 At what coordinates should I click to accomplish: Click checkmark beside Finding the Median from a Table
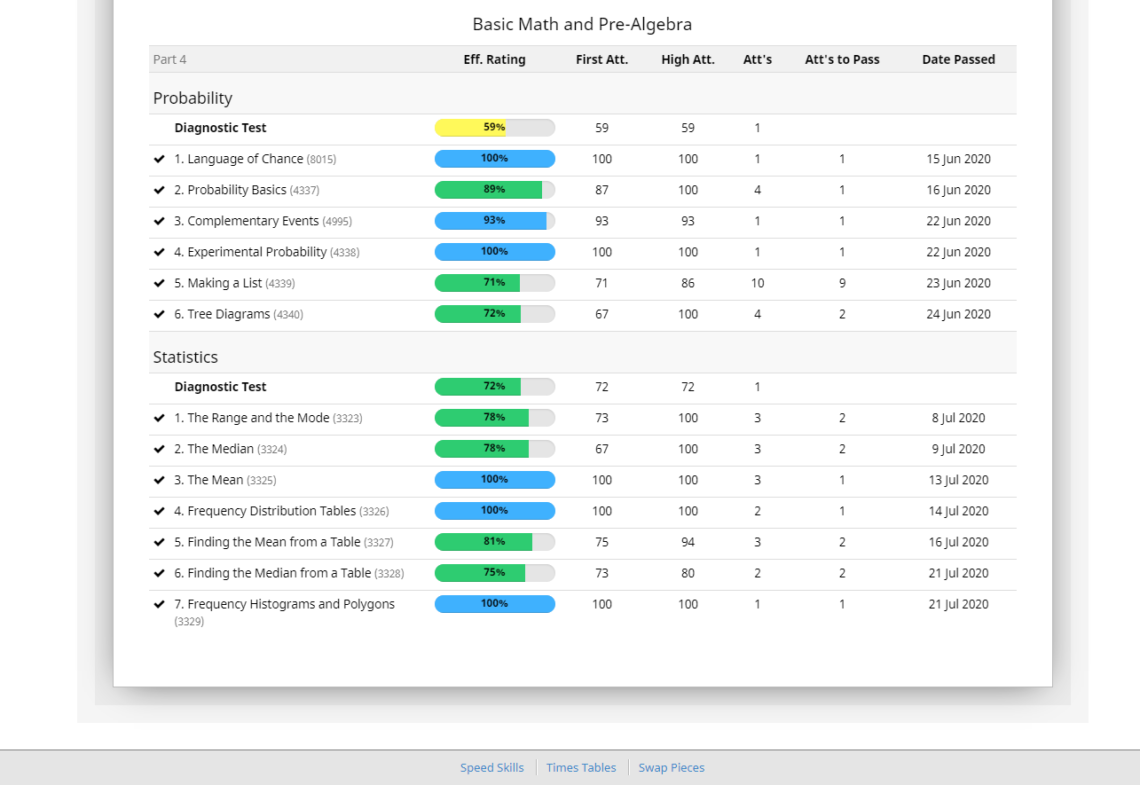(x=159, y=573)
